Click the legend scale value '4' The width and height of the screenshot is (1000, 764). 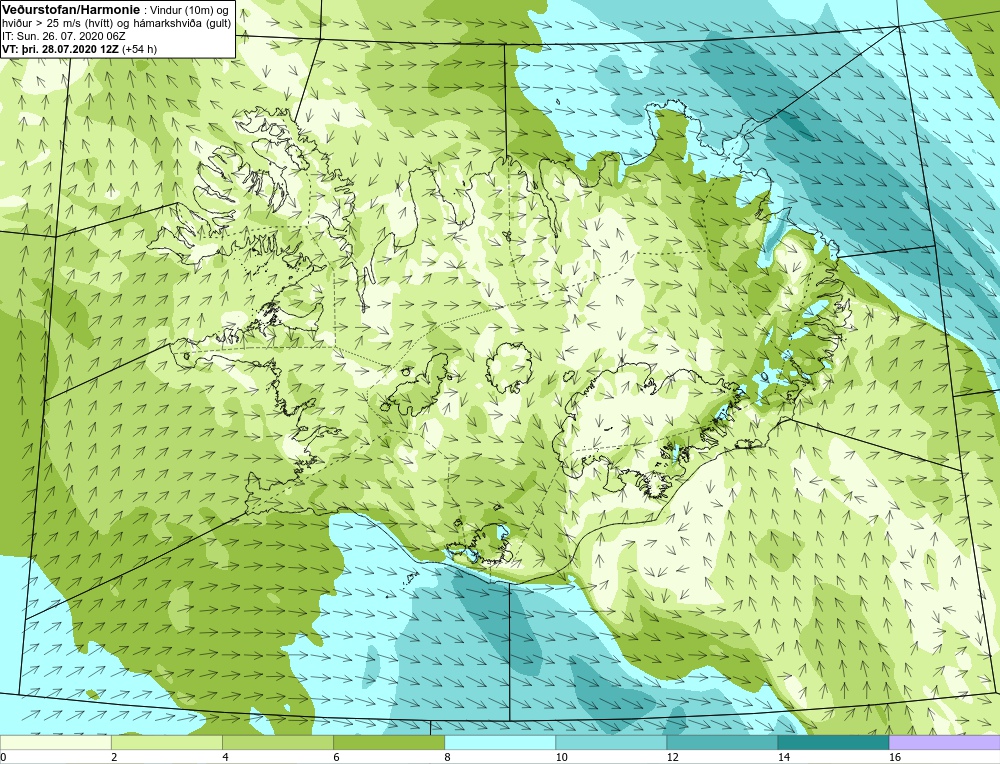(x=225, y=757)
